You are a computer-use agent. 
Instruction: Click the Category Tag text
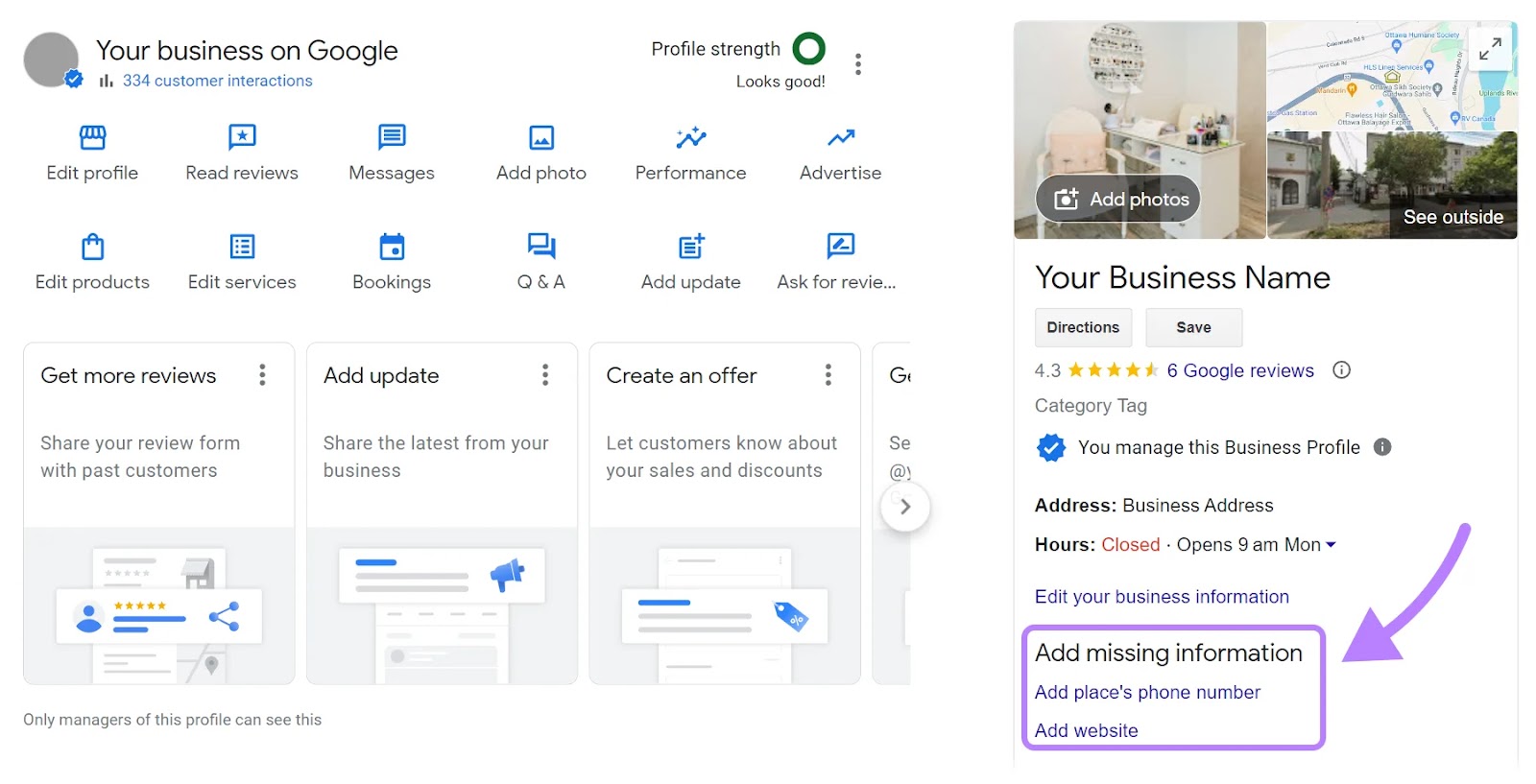pyautogui.click(x=1091, y=406)
